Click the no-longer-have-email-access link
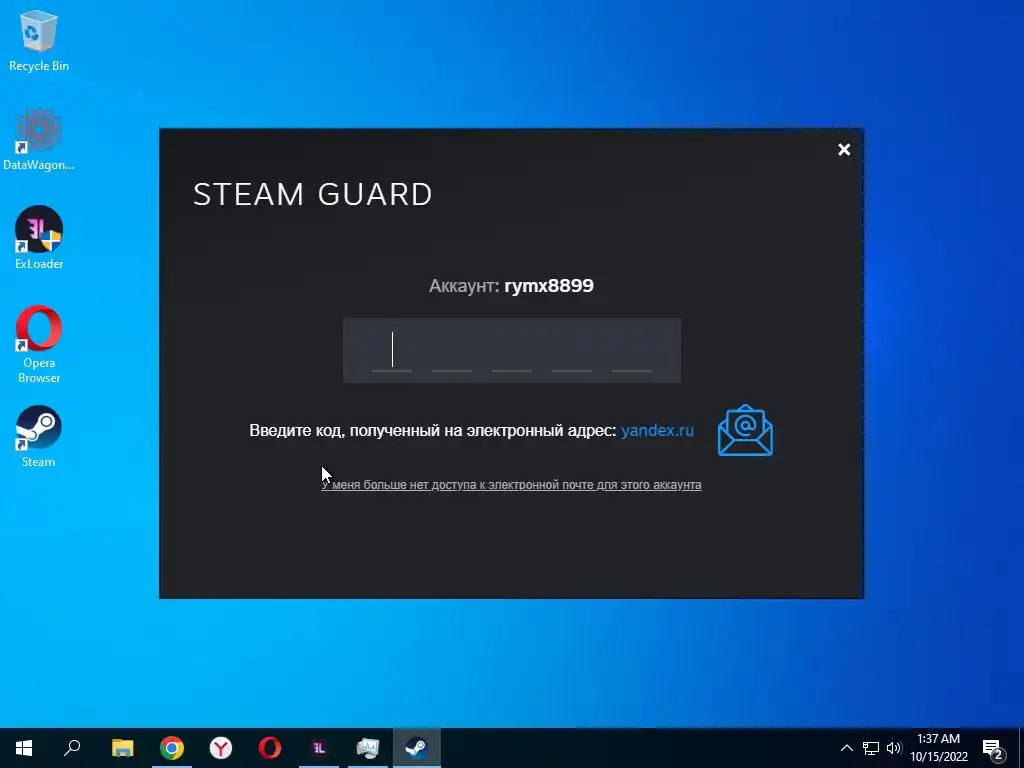This screenshot has height=768, width=1024. click(511, 485)
